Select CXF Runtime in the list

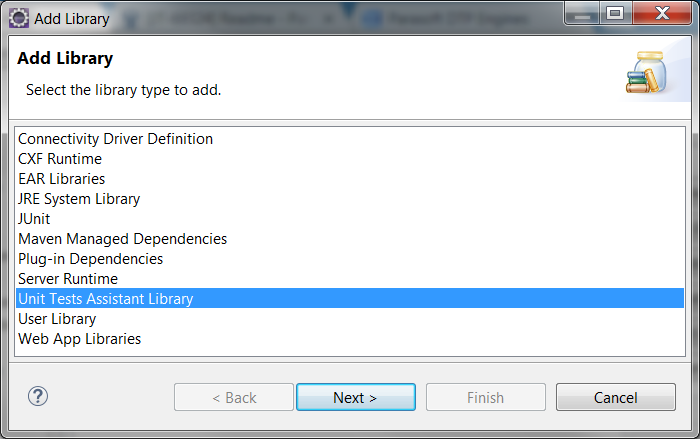point(350,159)
